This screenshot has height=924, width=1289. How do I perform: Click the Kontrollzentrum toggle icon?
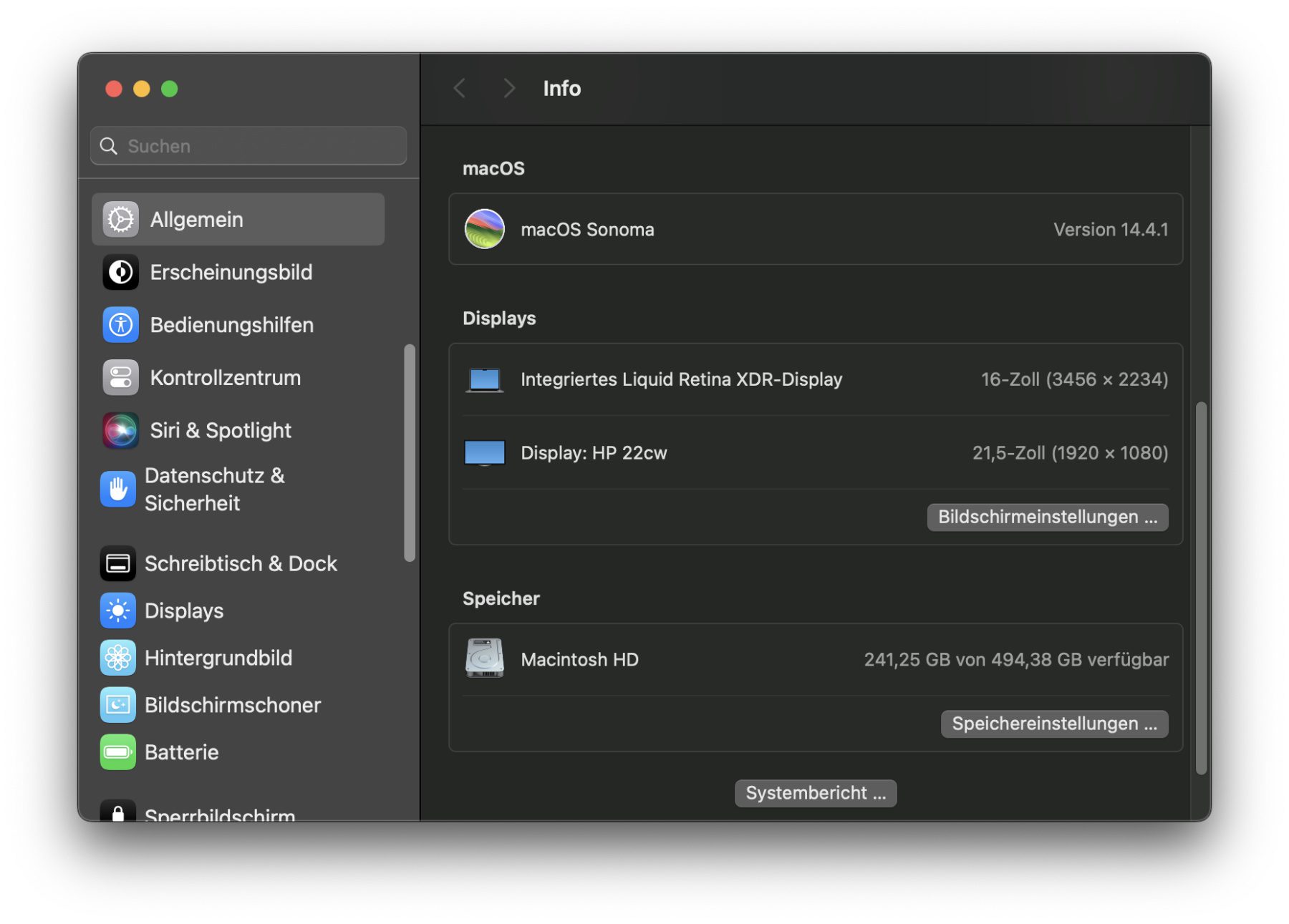[x=120, y=377]
